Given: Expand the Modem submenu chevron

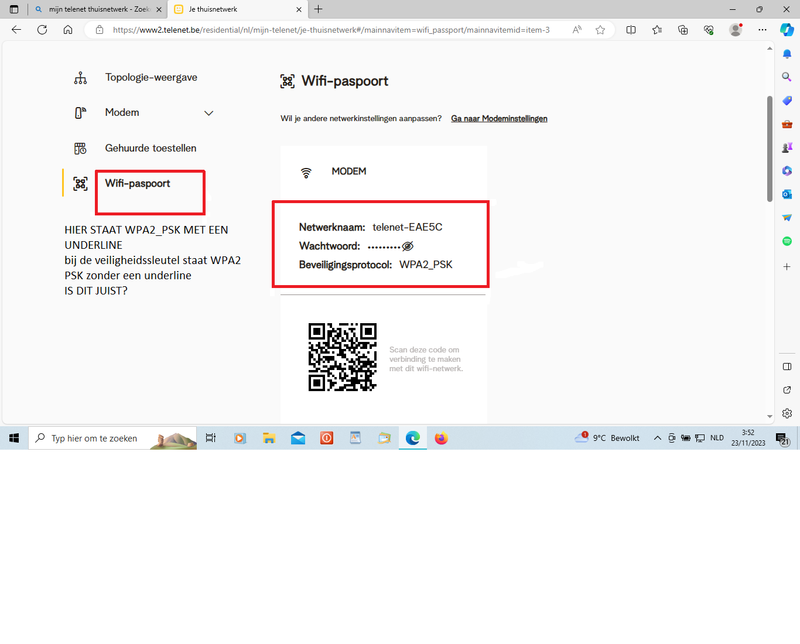Looking at the screenshot, I should click(x=209, y=113).
